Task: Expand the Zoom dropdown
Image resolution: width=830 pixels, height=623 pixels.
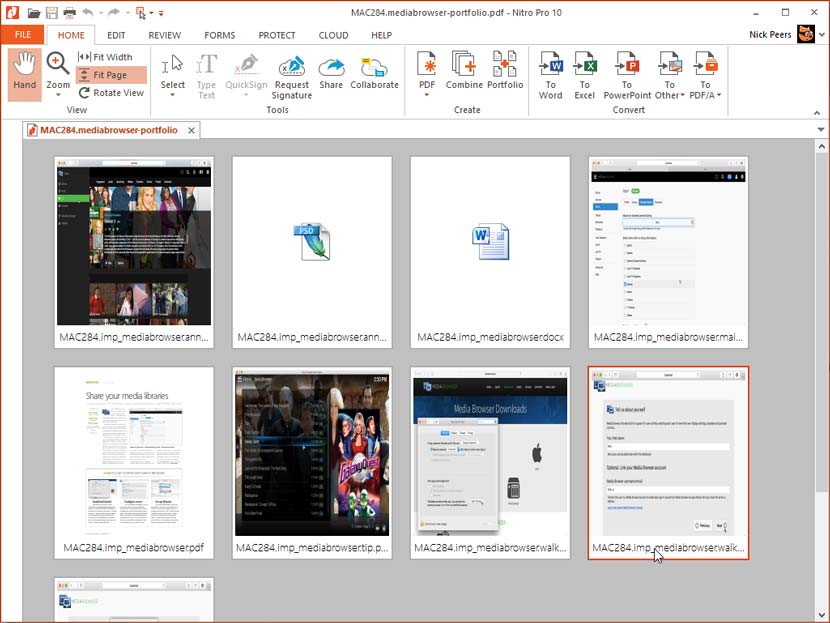Action: (x=58, y=96)
